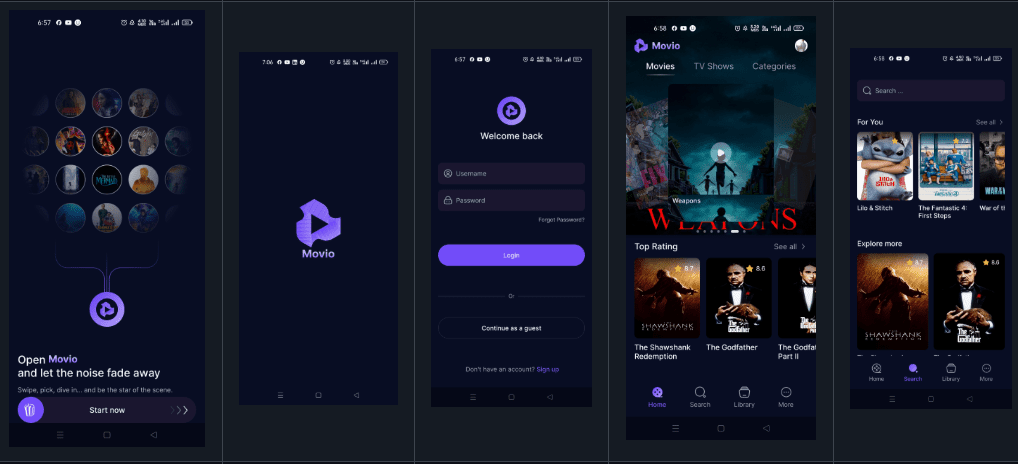
Task: Click the Weapons title label on banner
Action: tap(686, 201)
